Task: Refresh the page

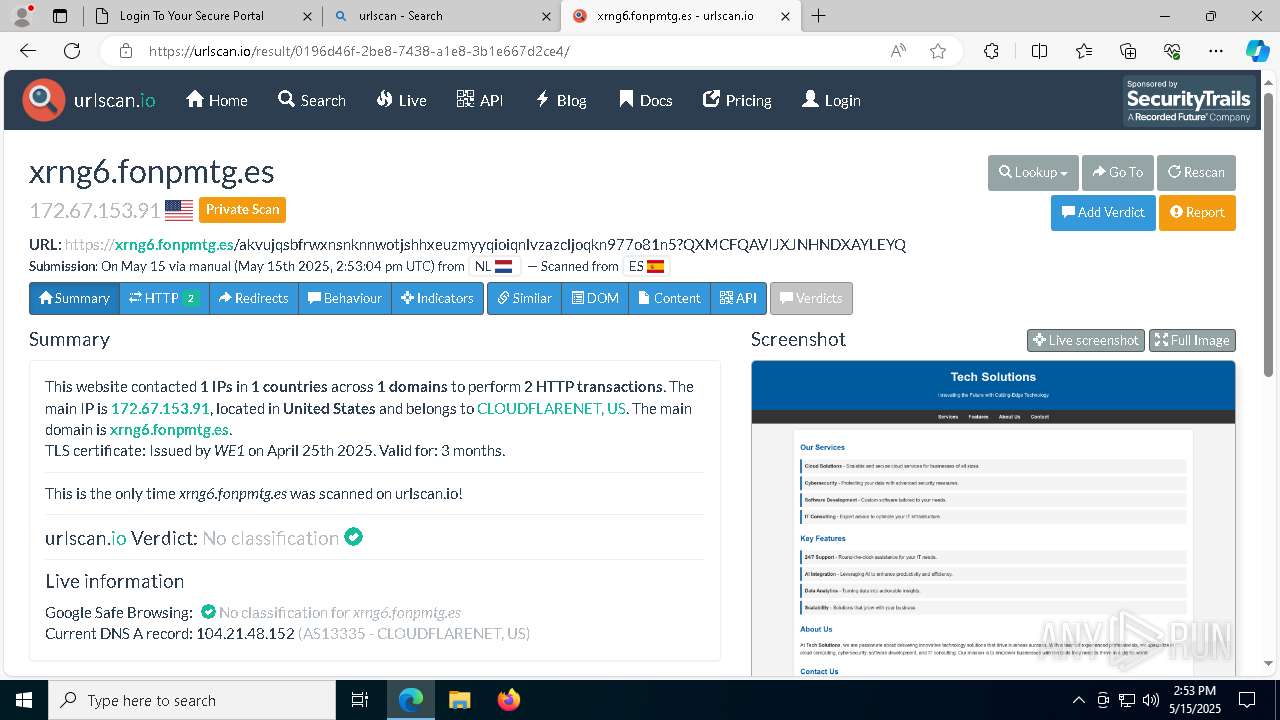Action: [72, 51]
